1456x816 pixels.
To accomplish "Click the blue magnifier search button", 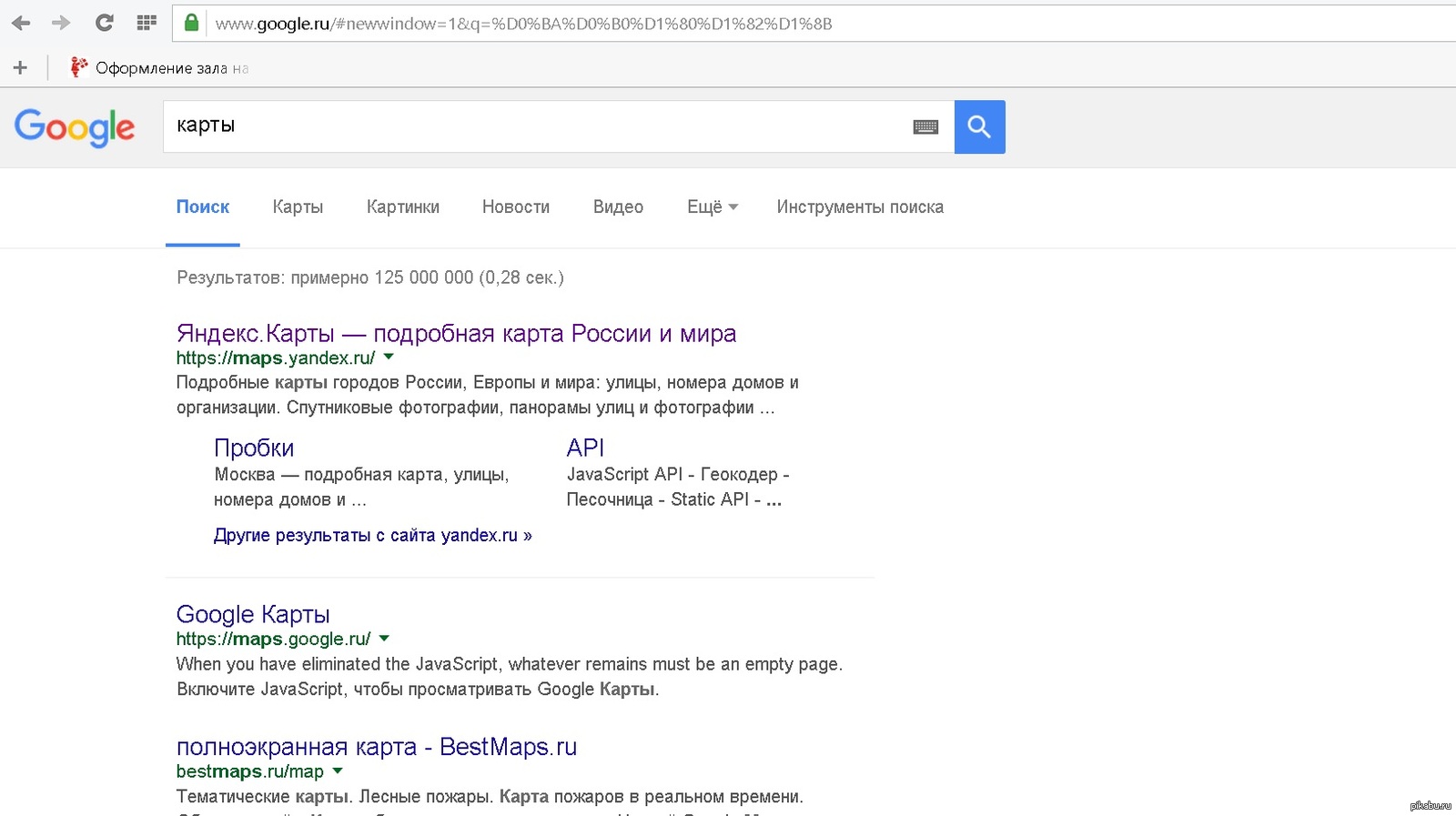I will (x=979, y=126).
